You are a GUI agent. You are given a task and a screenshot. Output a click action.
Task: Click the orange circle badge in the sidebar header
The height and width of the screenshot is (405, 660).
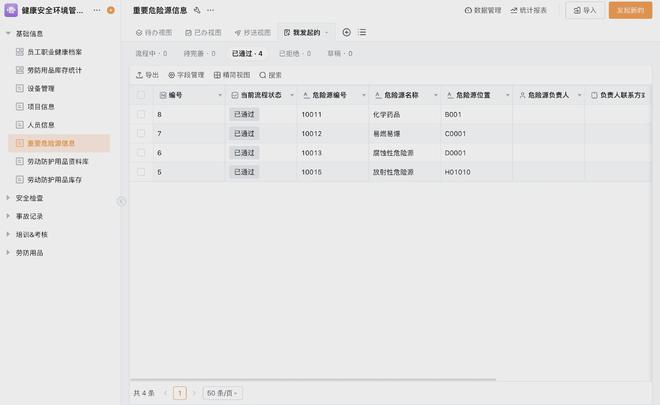coord(111,10)
